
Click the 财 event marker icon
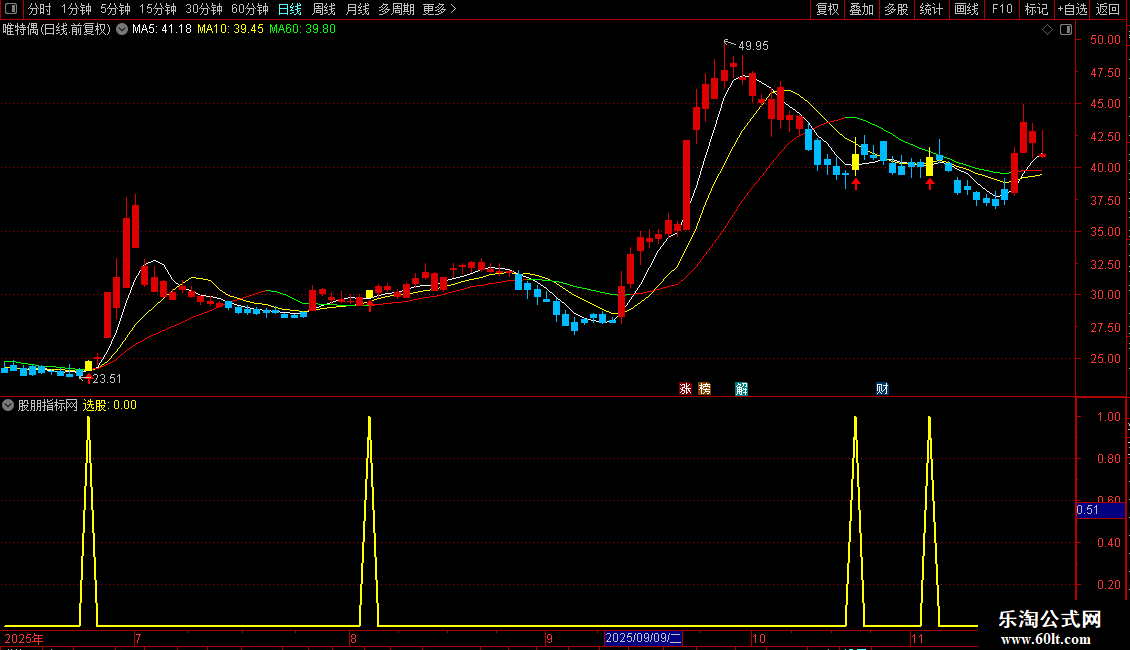coord(882,388)
